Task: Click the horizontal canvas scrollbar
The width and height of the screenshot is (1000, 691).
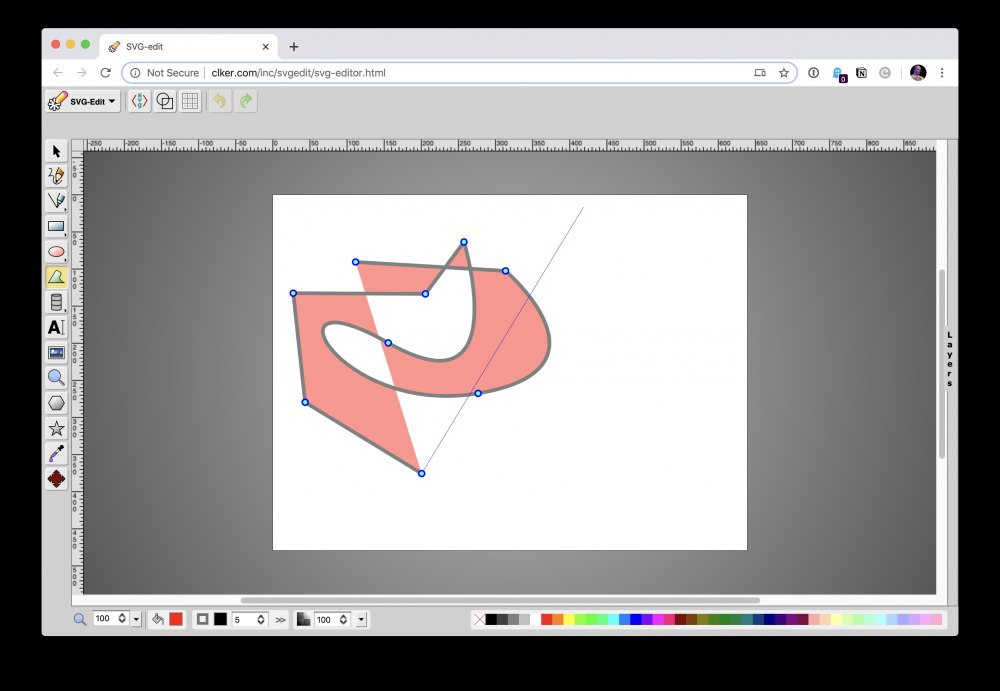Action: [x=499, y=600]
